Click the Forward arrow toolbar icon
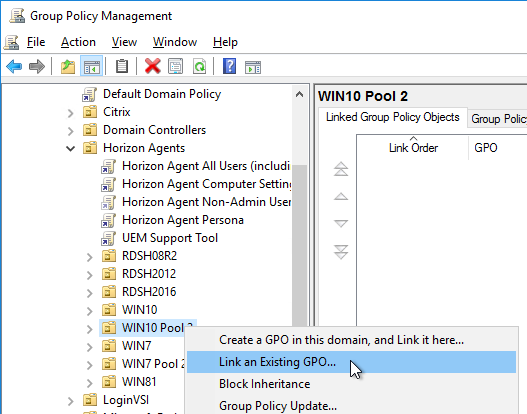527x414 pixels. tap(37, 66)
